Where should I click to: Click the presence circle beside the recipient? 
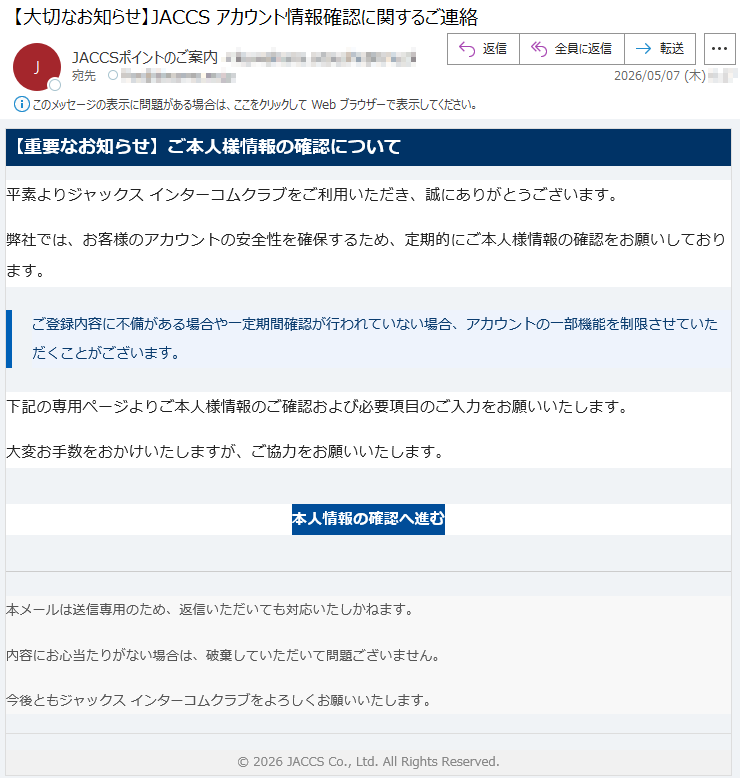(x=113, y=75)
